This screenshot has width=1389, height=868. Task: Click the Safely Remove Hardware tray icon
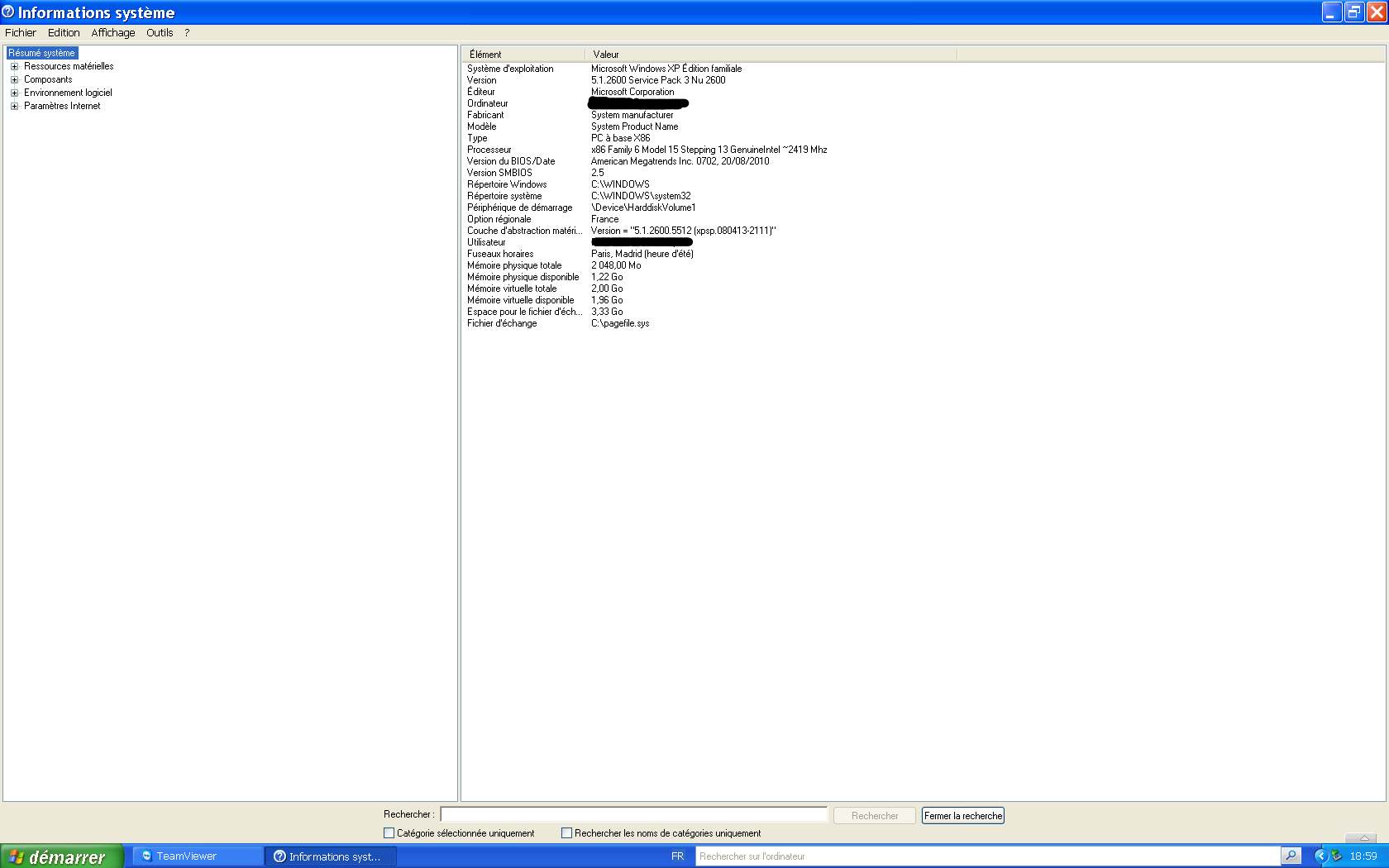[1336, 856]
